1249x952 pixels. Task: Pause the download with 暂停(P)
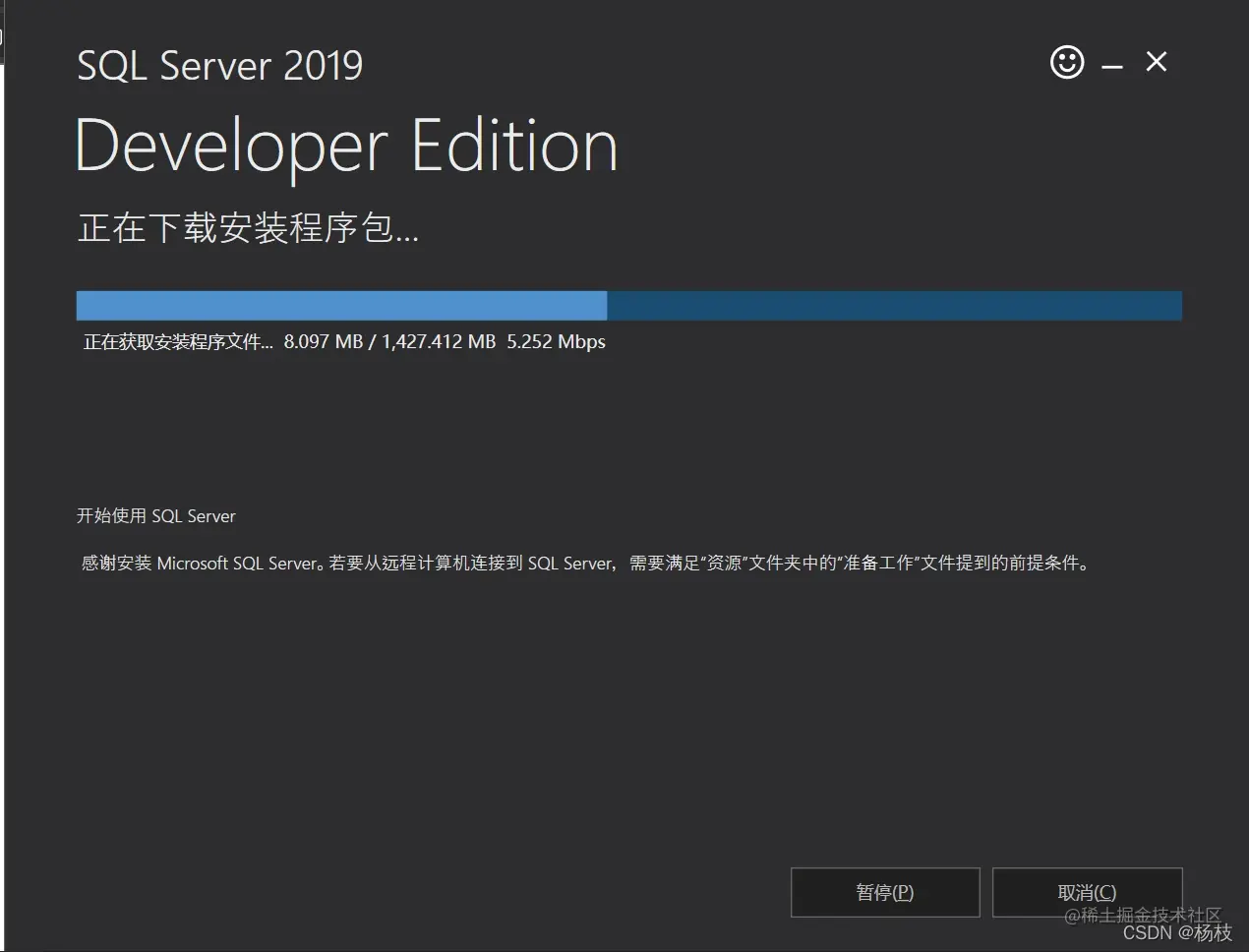pos(885,892)
